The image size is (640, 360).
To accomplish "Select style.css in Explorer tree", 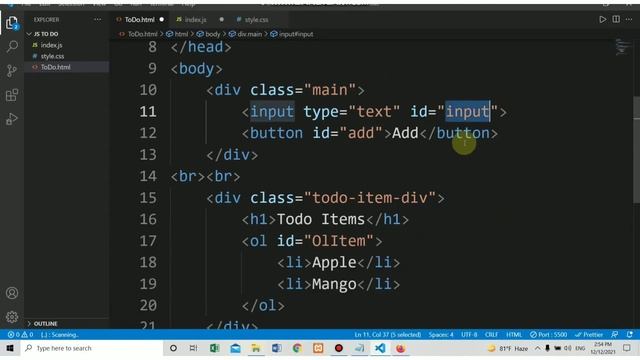I will point(52,56).
